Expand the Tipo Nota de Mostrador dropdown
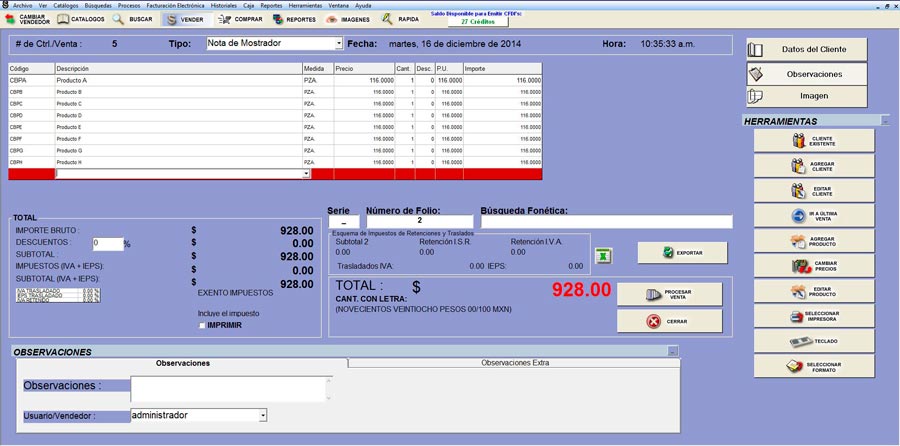This screenshot has width=900, height=446. point(338,44)
